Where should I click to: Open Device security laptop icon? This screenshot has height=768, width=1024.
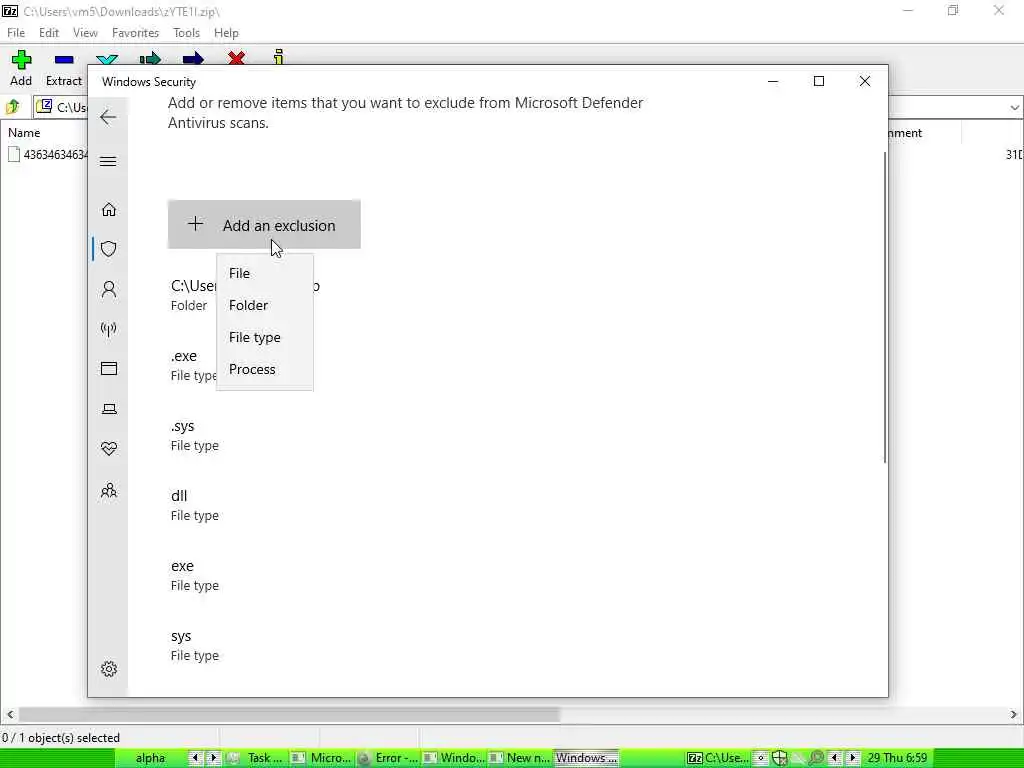(x=109, y=409)
